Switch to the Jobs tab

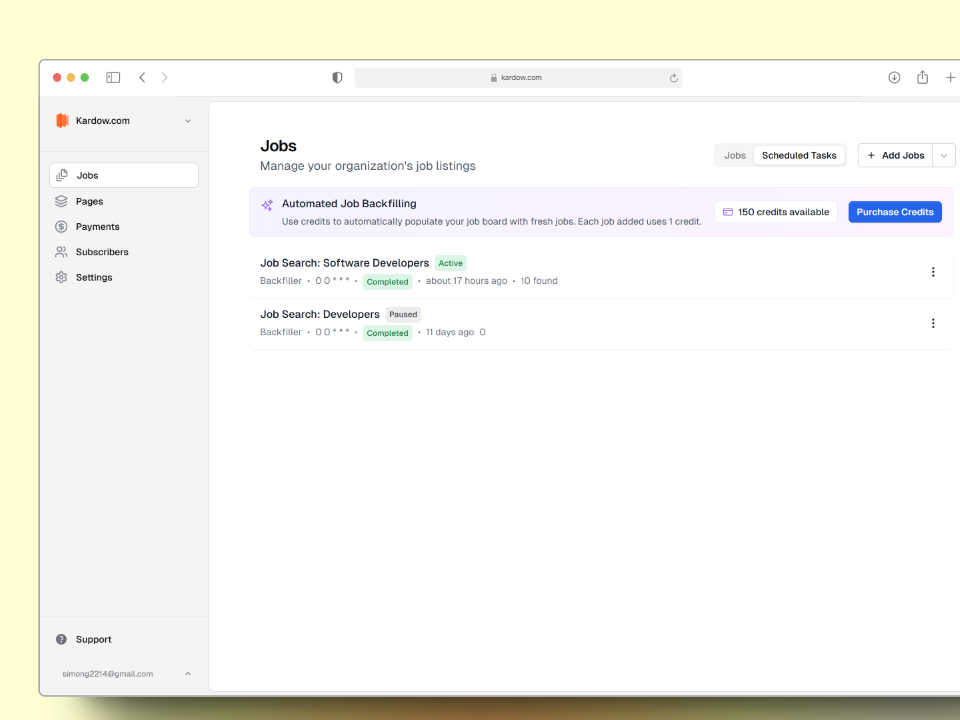pyautogui.click(x=735, y=155)
